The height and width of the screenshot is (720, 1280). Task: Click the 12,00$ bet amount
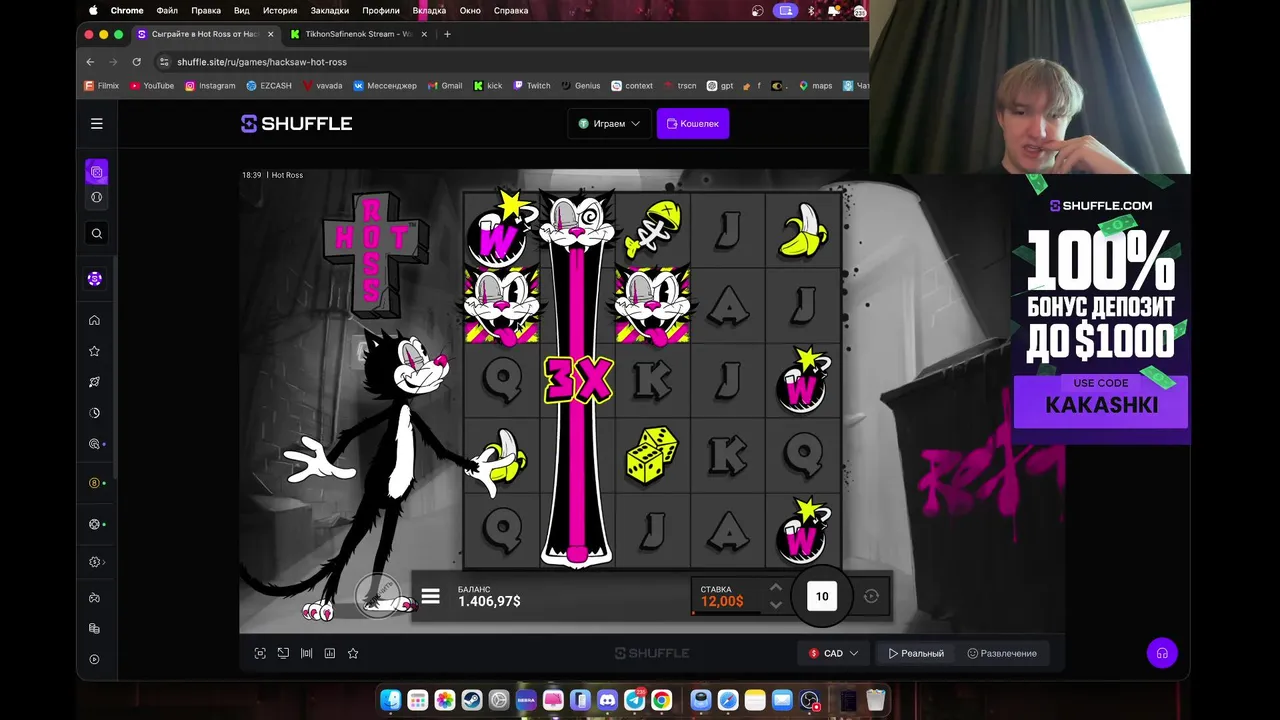tap(722, 601)
